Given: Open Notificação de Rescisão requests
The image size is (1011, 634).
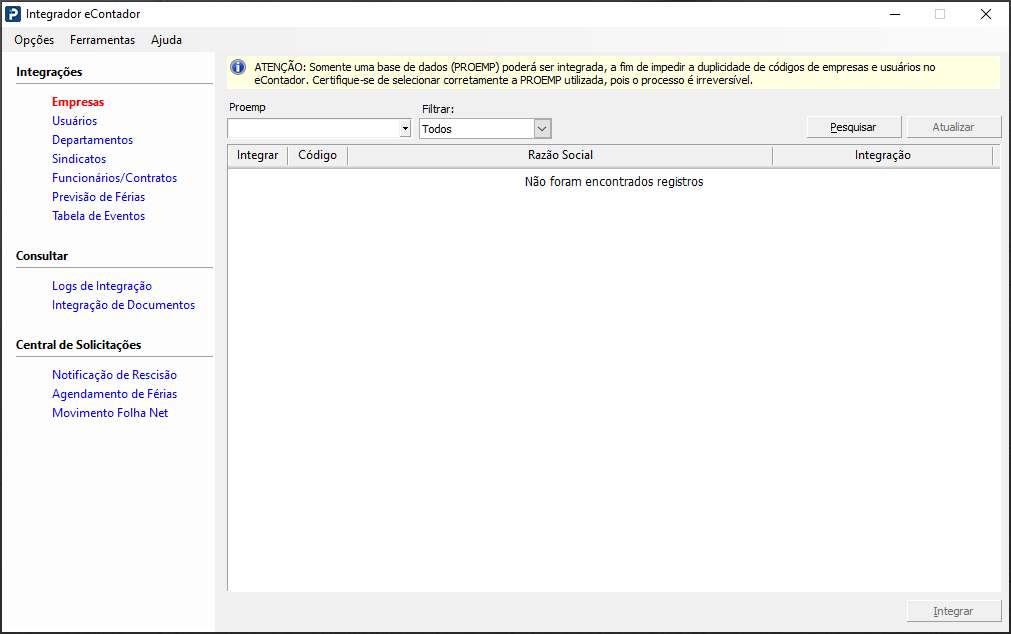Looking at the screenshot, I should (x=114, y=375).
